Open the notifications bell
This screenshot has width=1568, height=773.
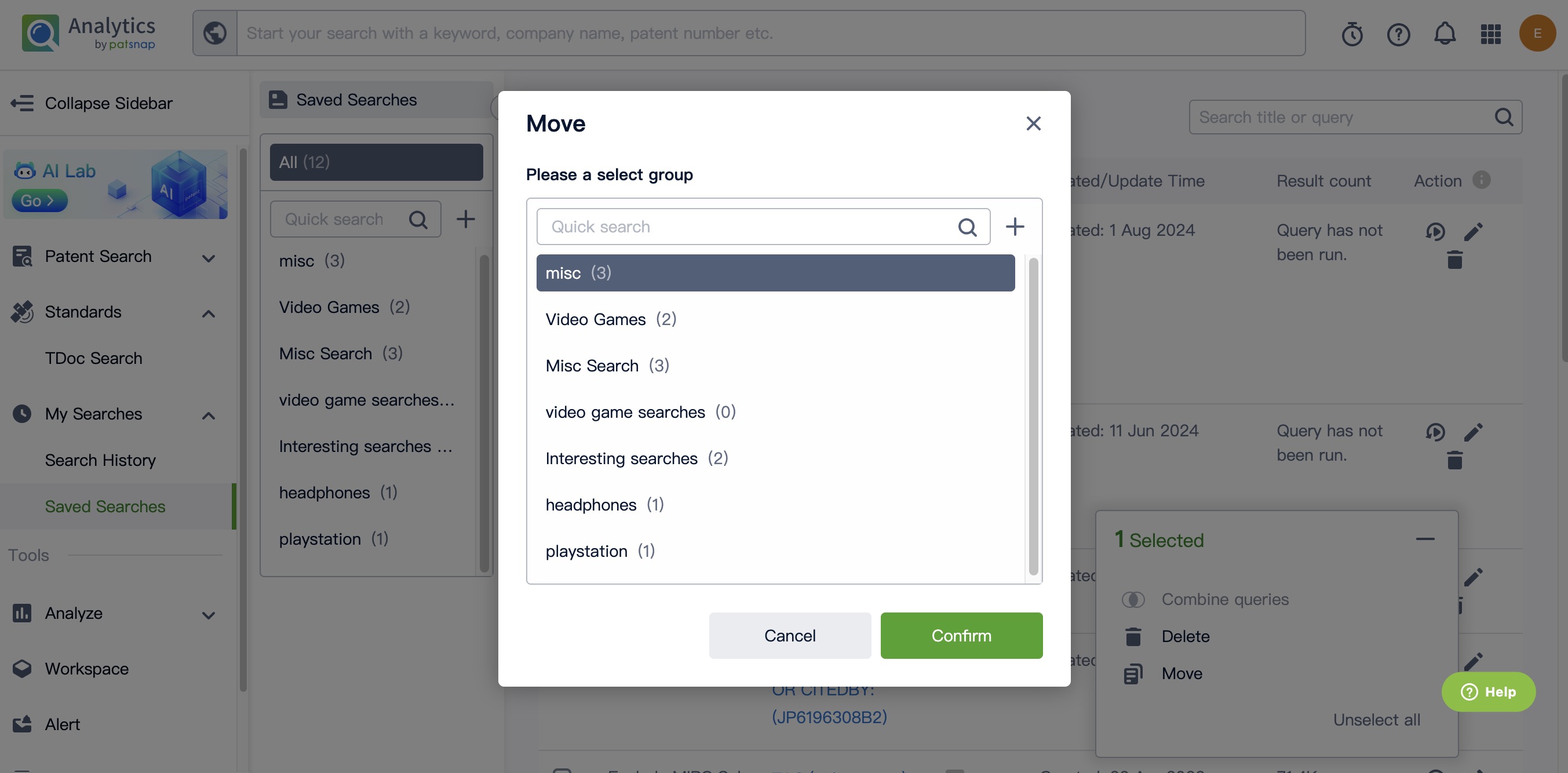(x=1445, y=34)
